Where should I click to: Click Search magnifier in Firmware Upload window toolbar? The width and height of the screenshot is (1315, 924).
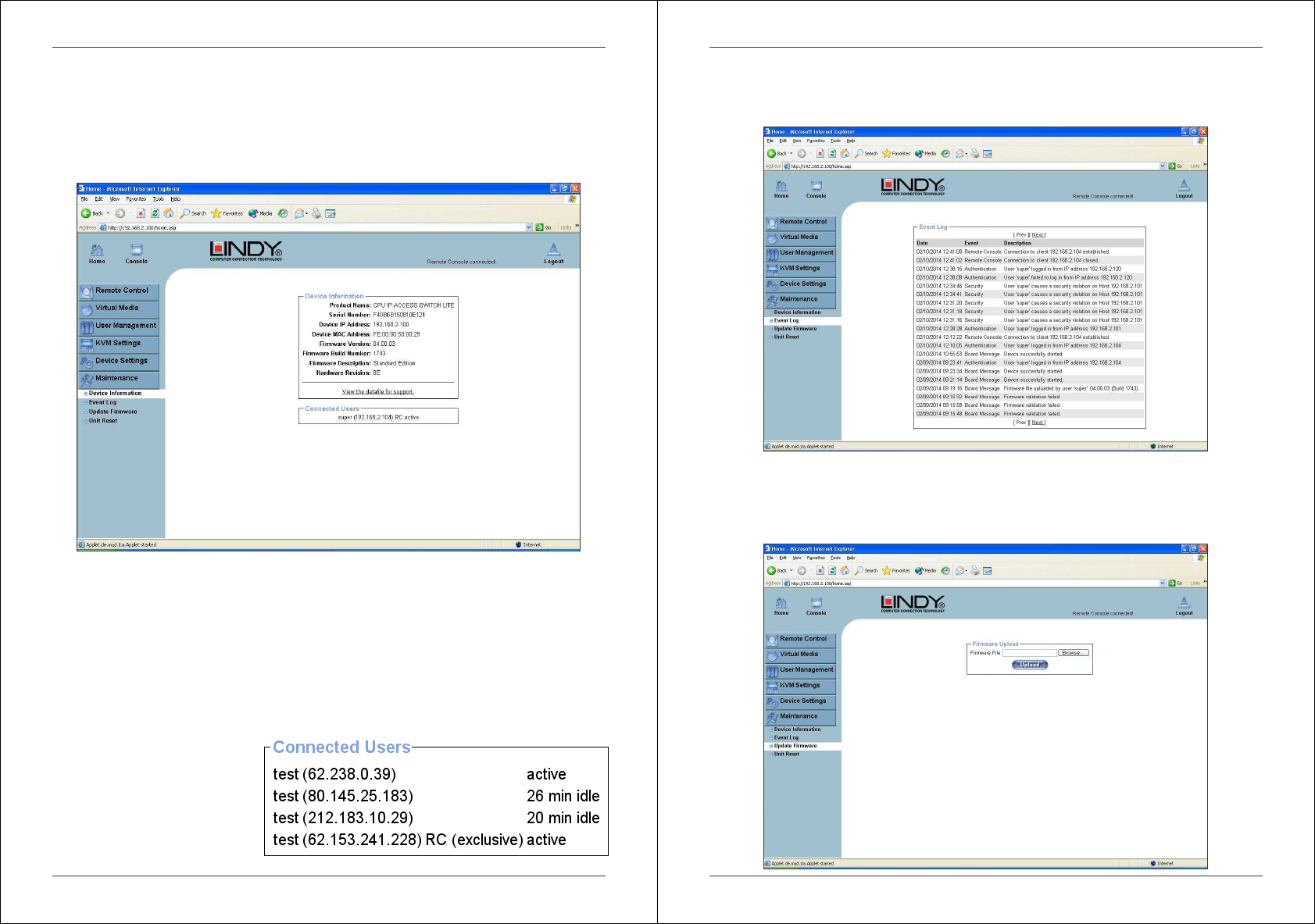coord(859,571)
